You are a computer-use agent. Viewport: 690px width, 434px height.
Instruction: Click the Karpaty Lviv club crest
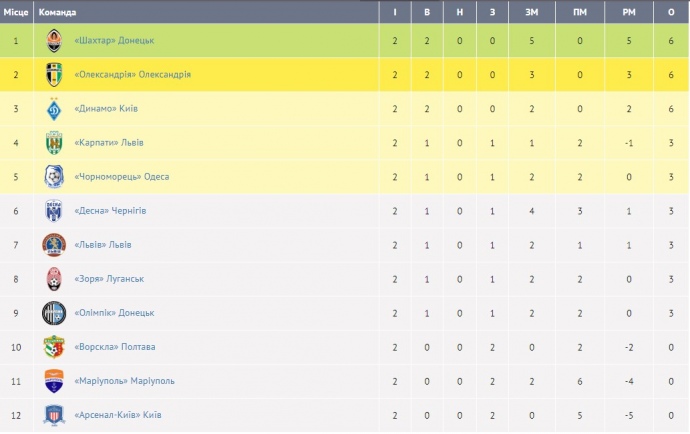pos(53,142)
